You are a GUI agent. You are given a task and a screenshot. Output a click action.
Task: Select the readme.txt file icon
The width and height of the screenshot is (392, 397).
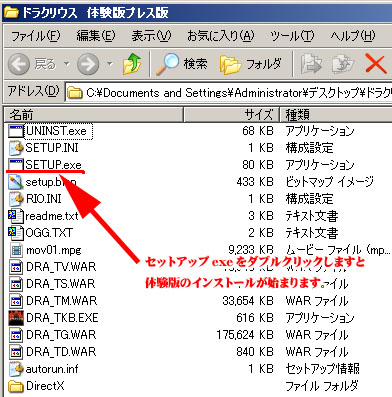[15, 216]
